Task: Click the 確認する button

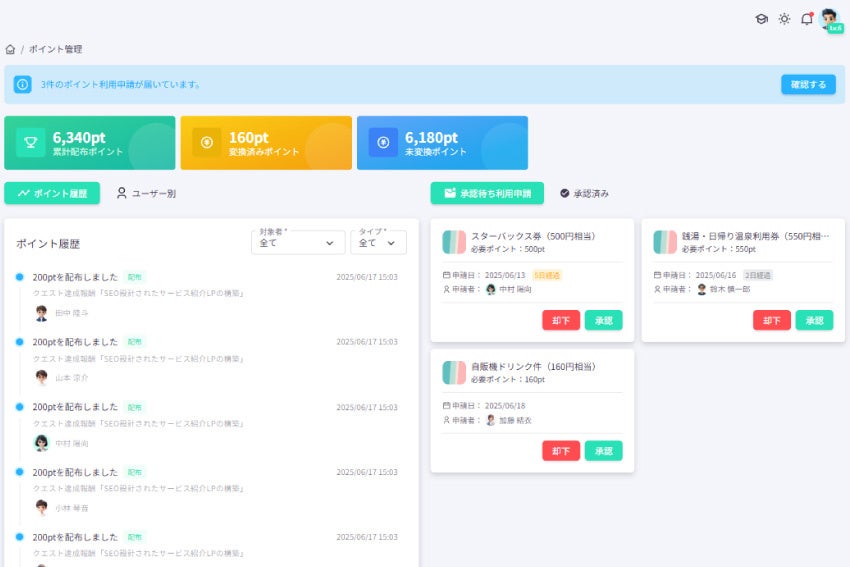Action: 808,85
